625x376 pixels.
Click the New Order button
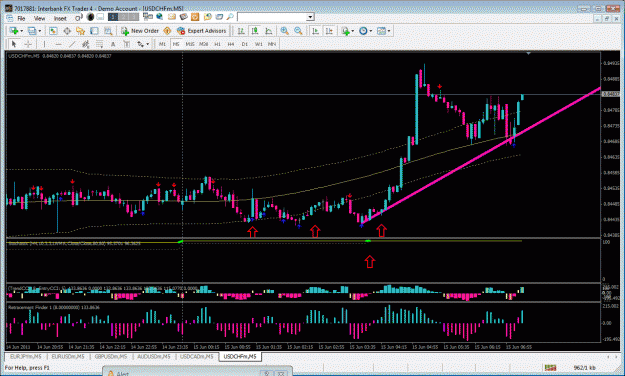140,31
